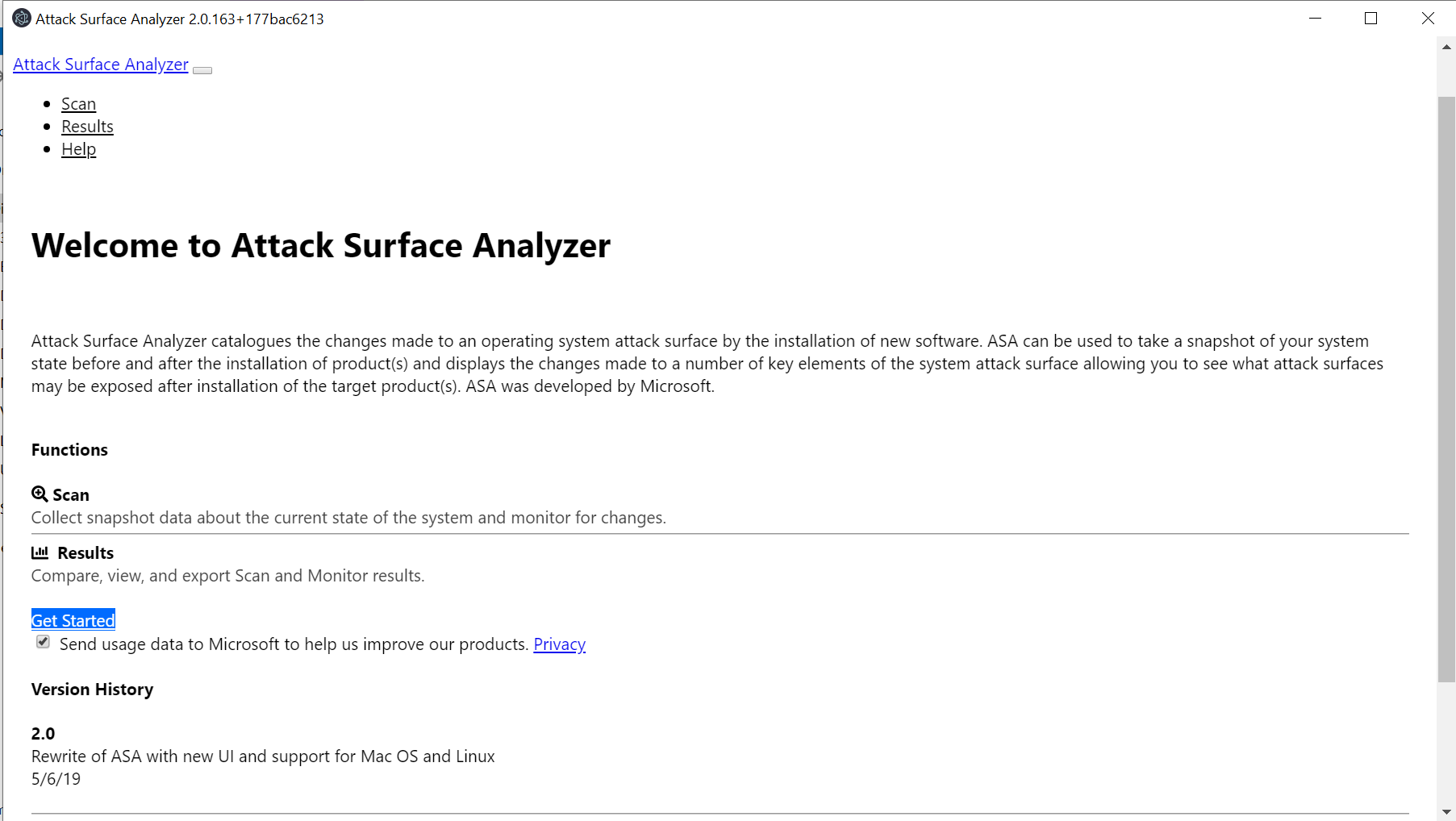
Task: Click the maximize window icon
Action: point(1371,18)
